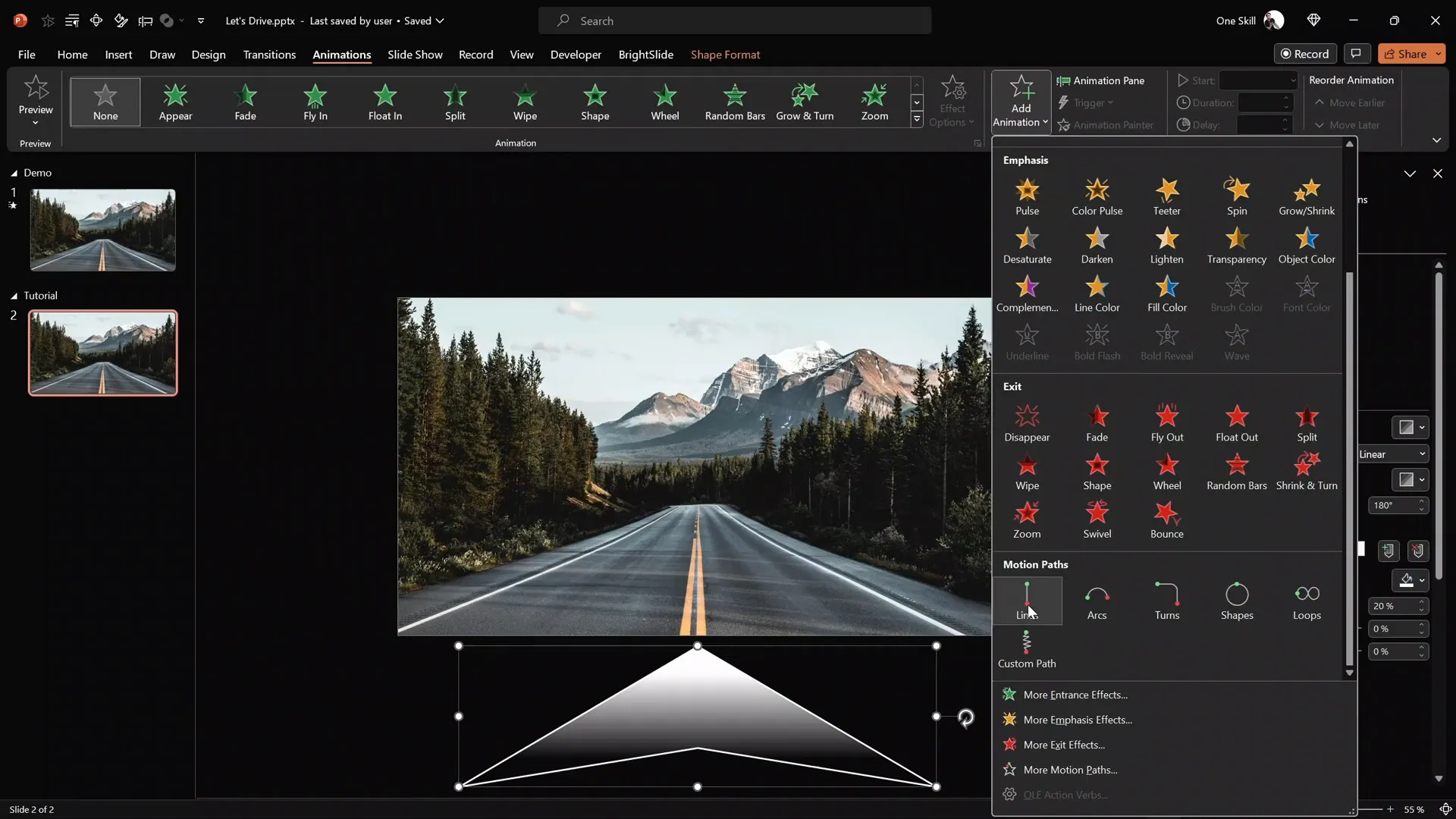Apply the Darken emphasis effect
This screenshot has width=1456, height=819.
coord(1097,245)
